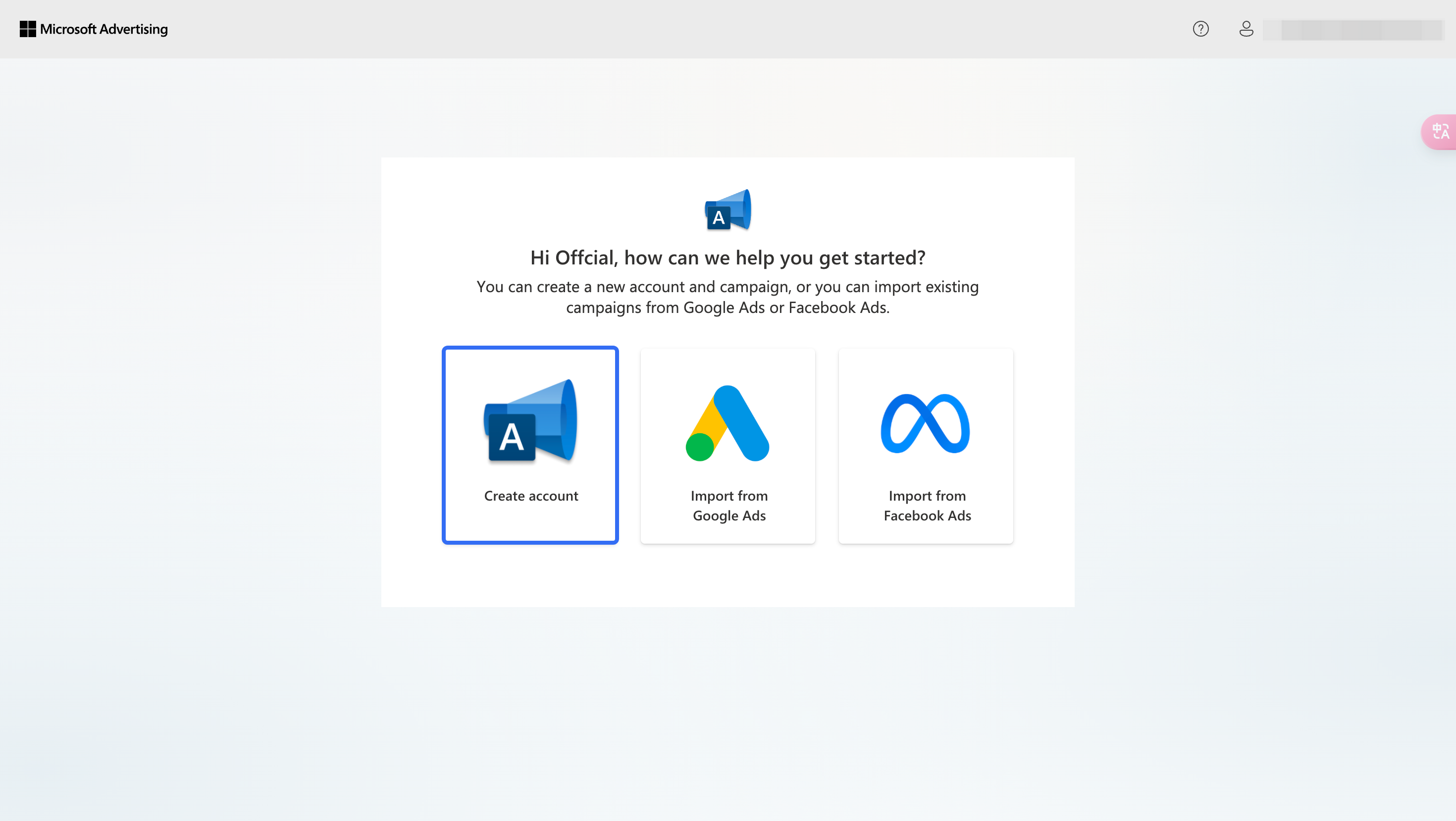The height and width of the screenshot is (821, 1456).
Task: Select the Create account card
Action: click(x=530, y=445)
